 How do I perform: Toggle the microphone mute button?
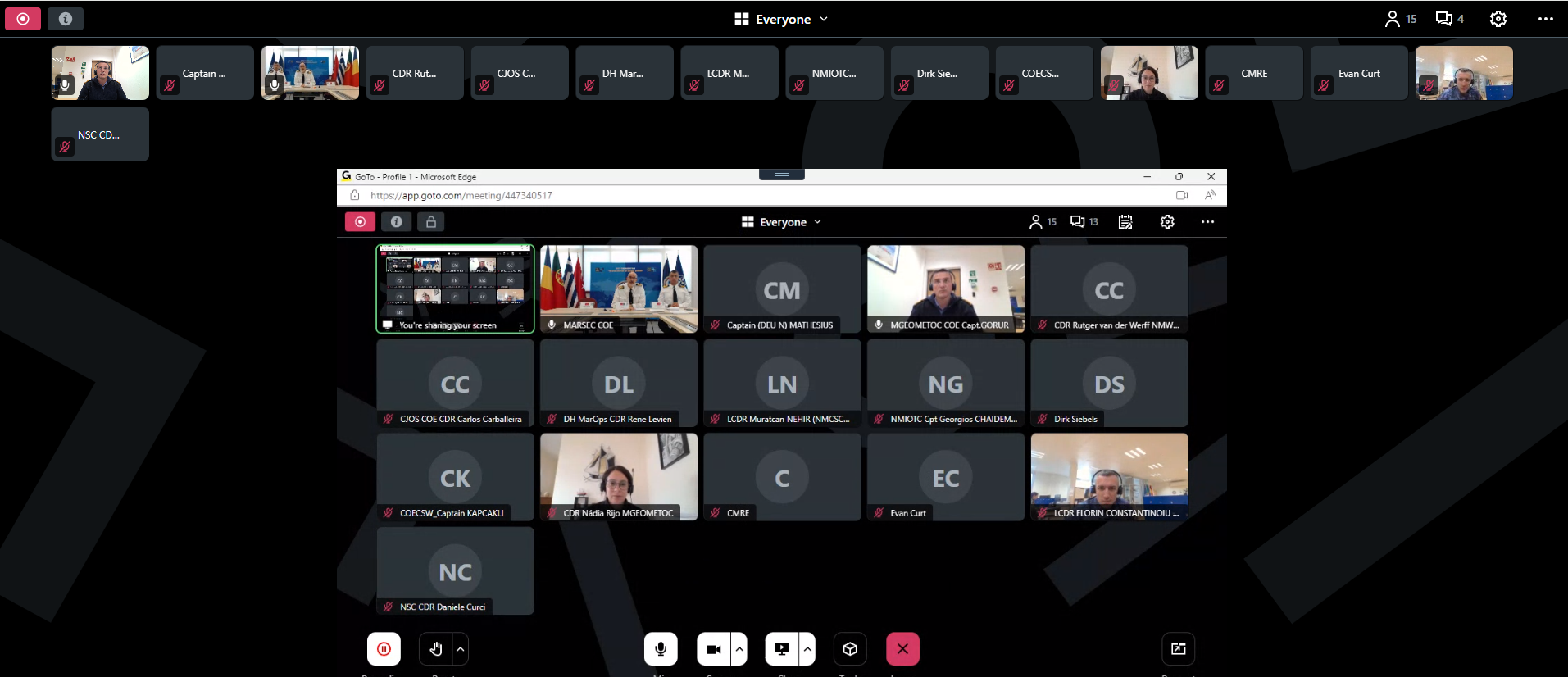point(661,649)
